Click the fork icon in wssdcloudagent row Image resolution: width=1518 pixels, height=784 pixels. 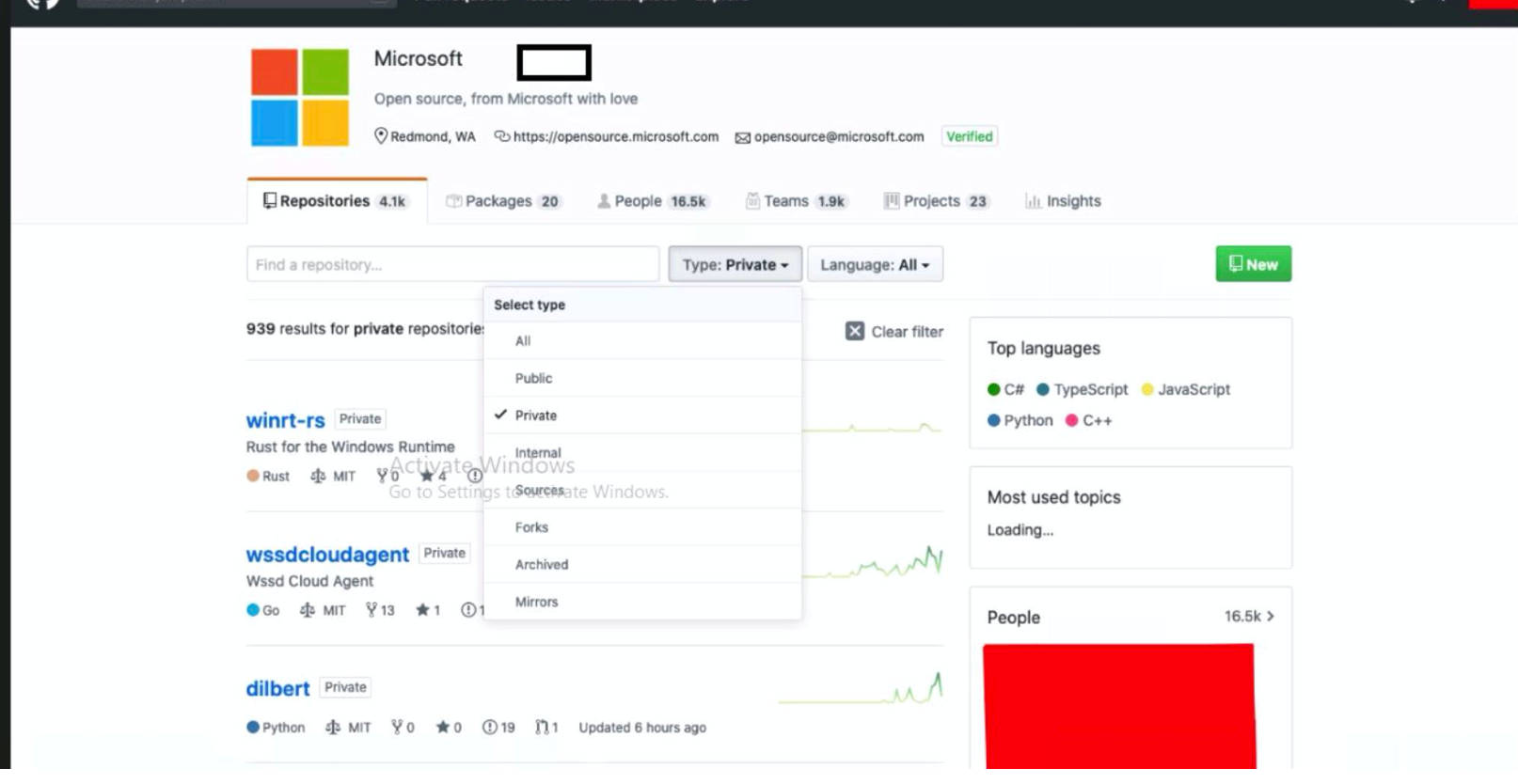pyautogui.click(x=372, y=610)
